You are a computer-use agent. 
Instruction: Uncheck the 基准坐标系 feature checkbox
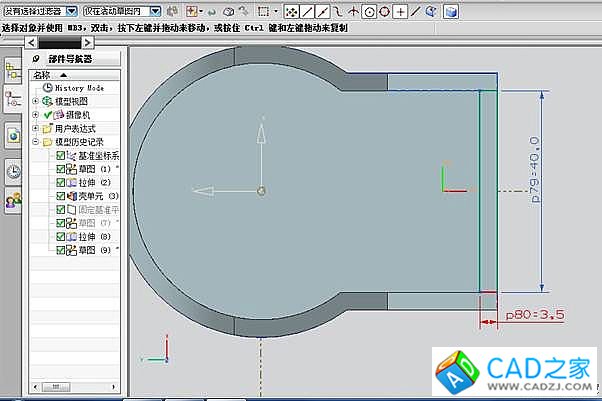coord(61,156)
